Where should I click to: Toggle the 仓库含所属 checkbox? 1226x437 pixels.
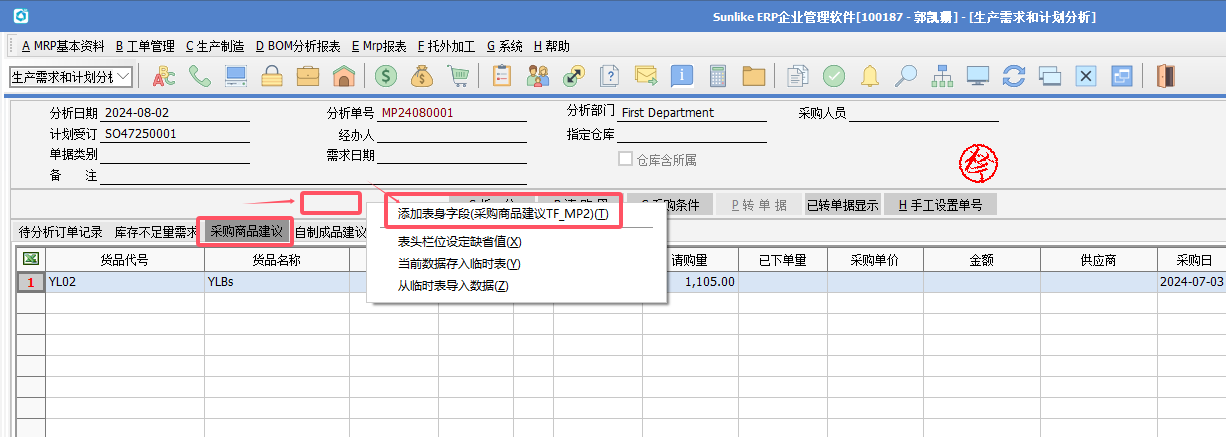pos(626,159)
